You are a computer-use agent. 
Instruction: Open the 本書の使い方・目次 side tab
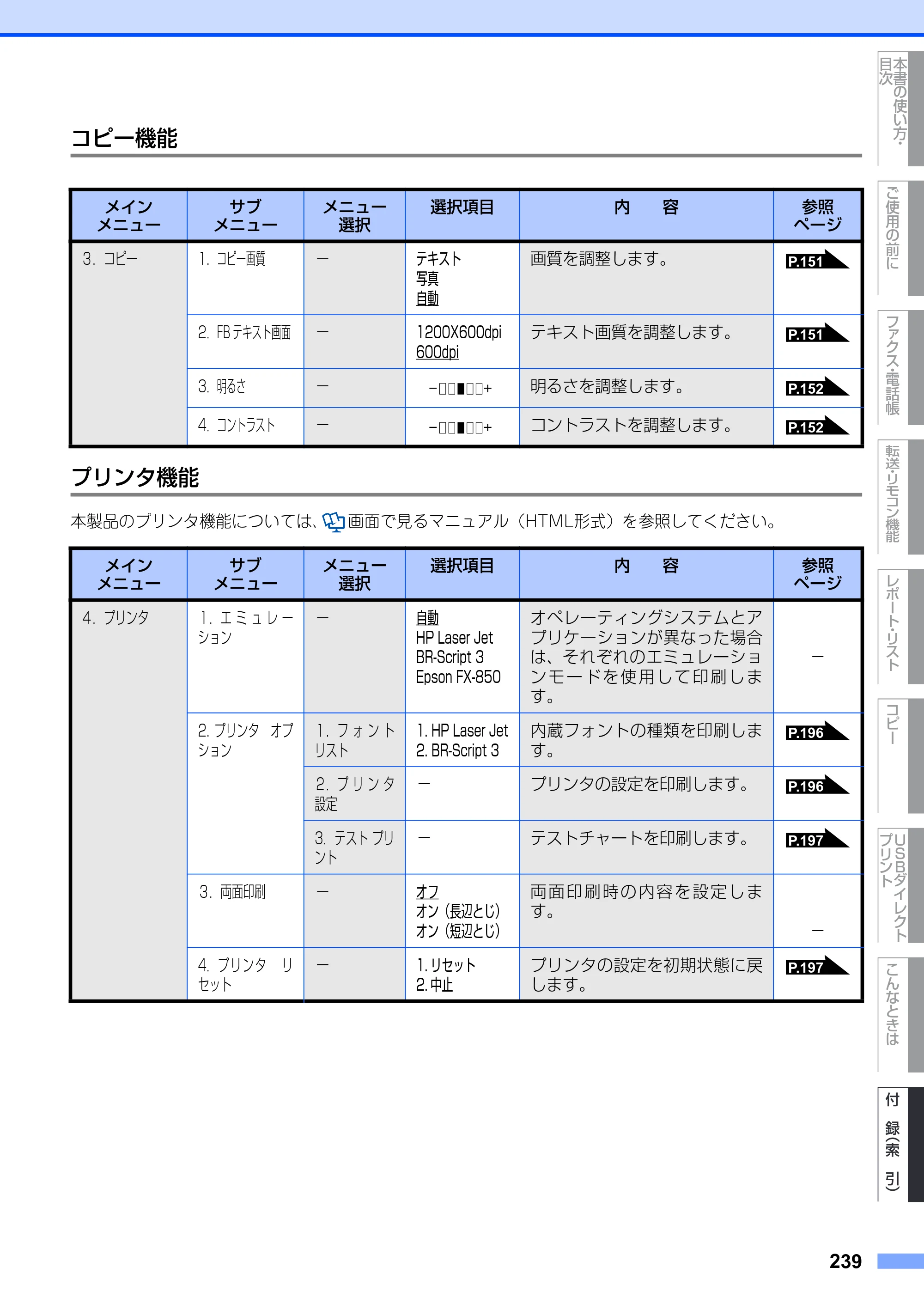[900, 108]
